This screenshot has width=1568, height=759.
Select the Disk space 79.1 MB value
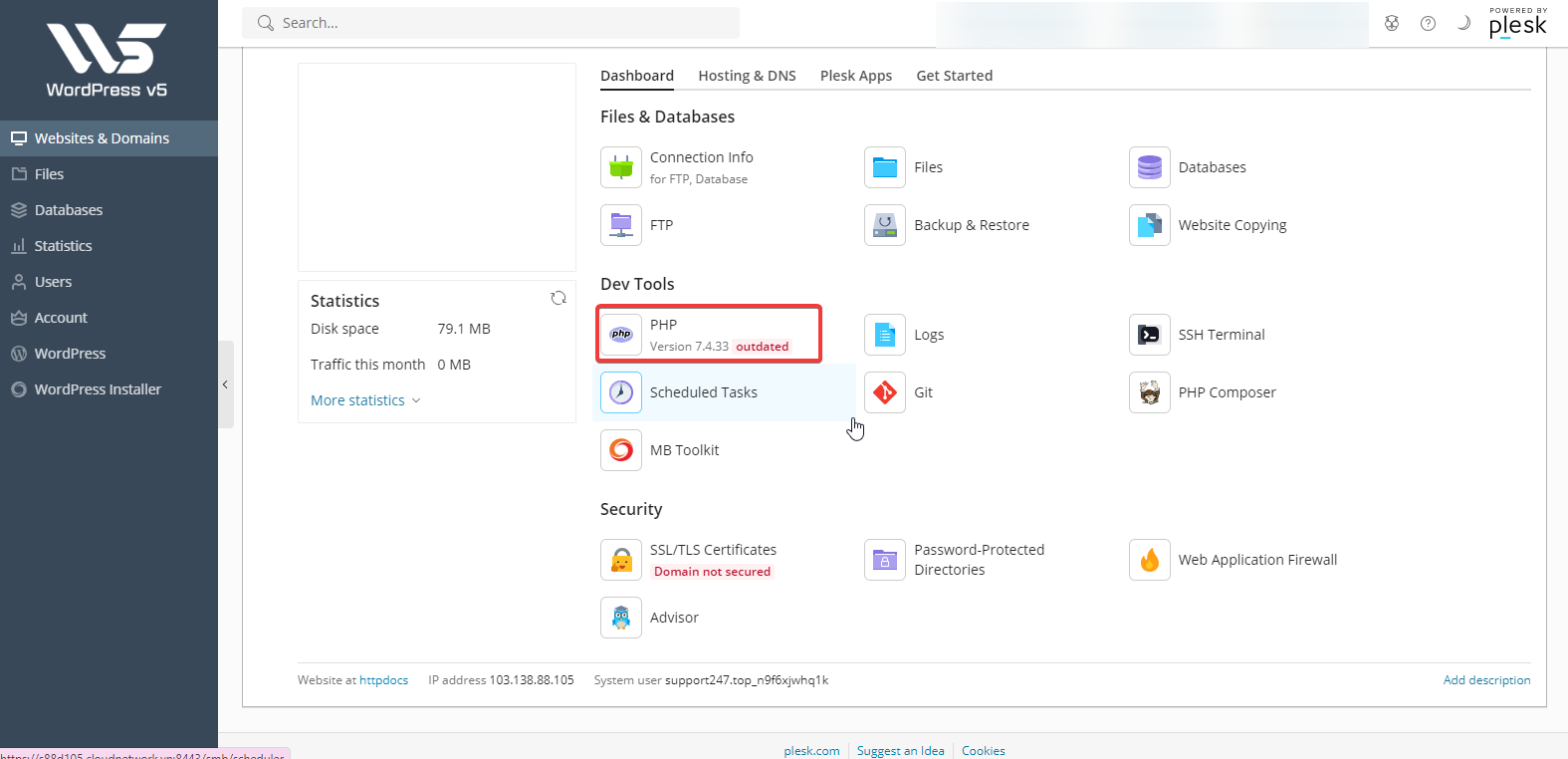click(464, 329)
